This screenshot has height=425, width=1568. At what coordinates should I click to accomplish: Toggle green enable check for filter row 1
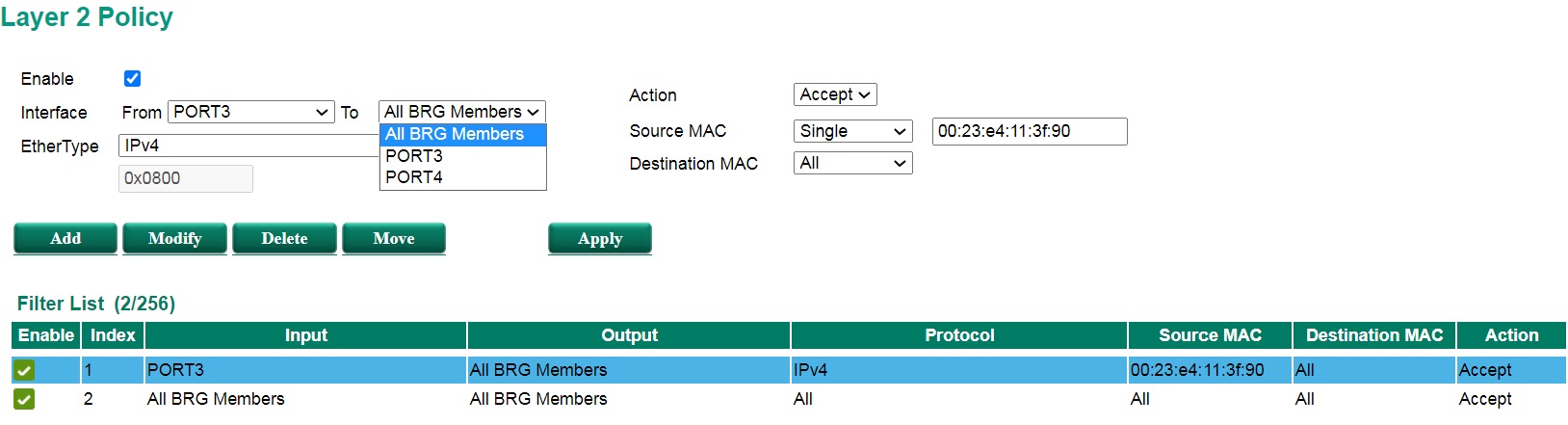pyautogui.click(x=24, y=370)
